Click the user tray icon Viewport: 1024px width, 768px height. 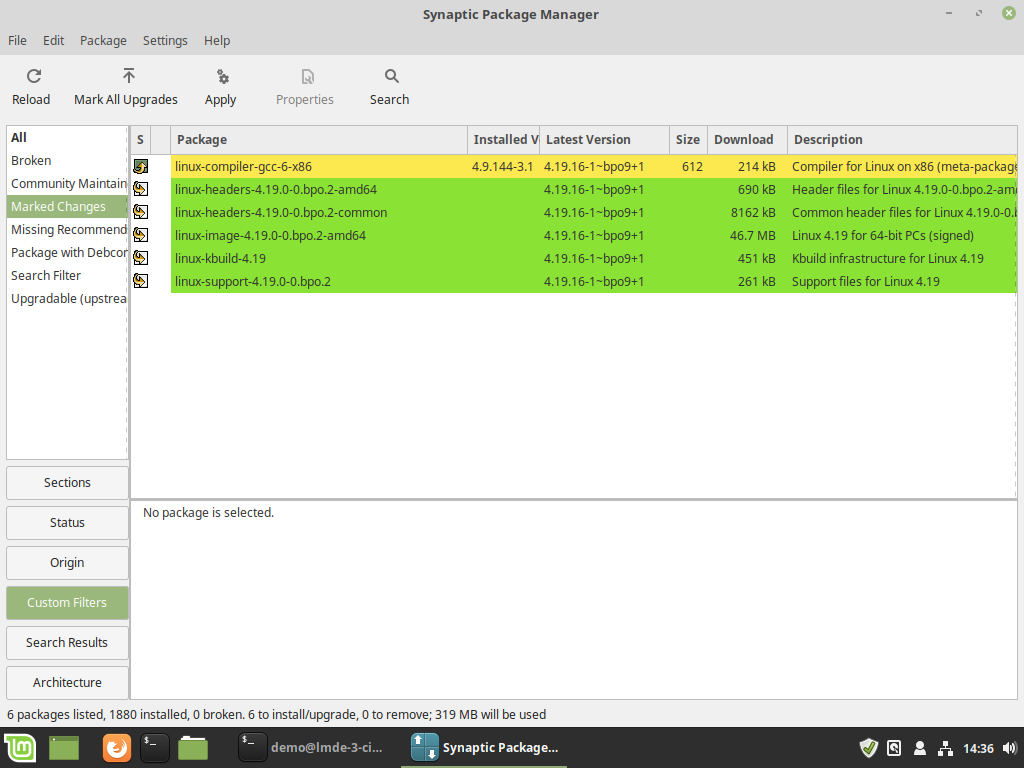pos(920,748)
